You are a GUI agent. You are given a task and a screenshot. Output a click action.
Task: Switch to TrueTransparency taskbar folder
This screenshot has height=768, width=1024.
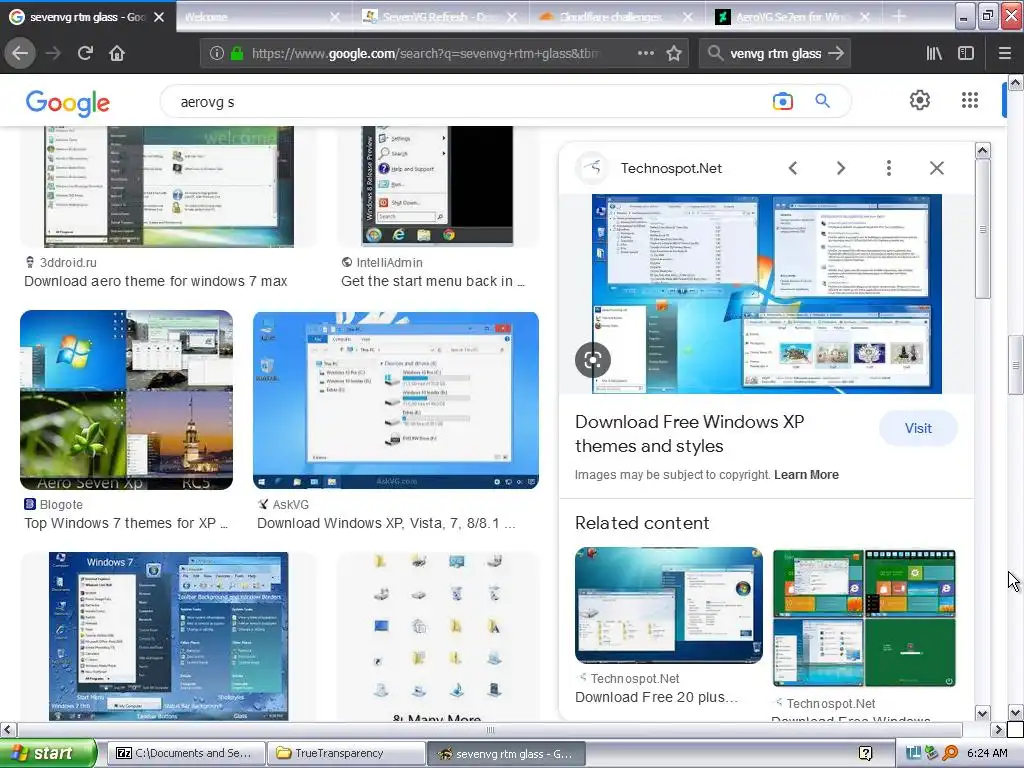(x=346, y=753)
